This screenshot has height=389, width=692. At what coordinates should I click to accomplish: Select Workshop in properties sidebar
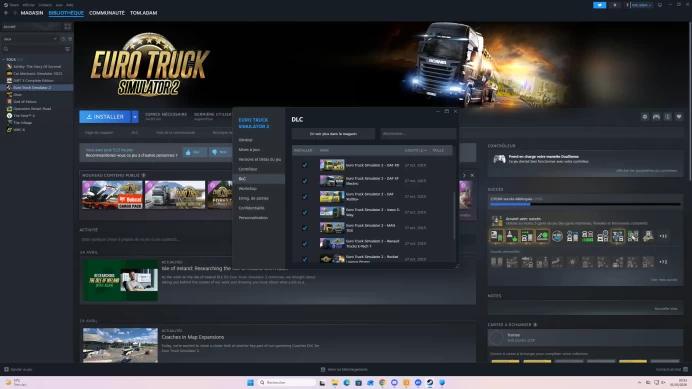coord(248,189)
